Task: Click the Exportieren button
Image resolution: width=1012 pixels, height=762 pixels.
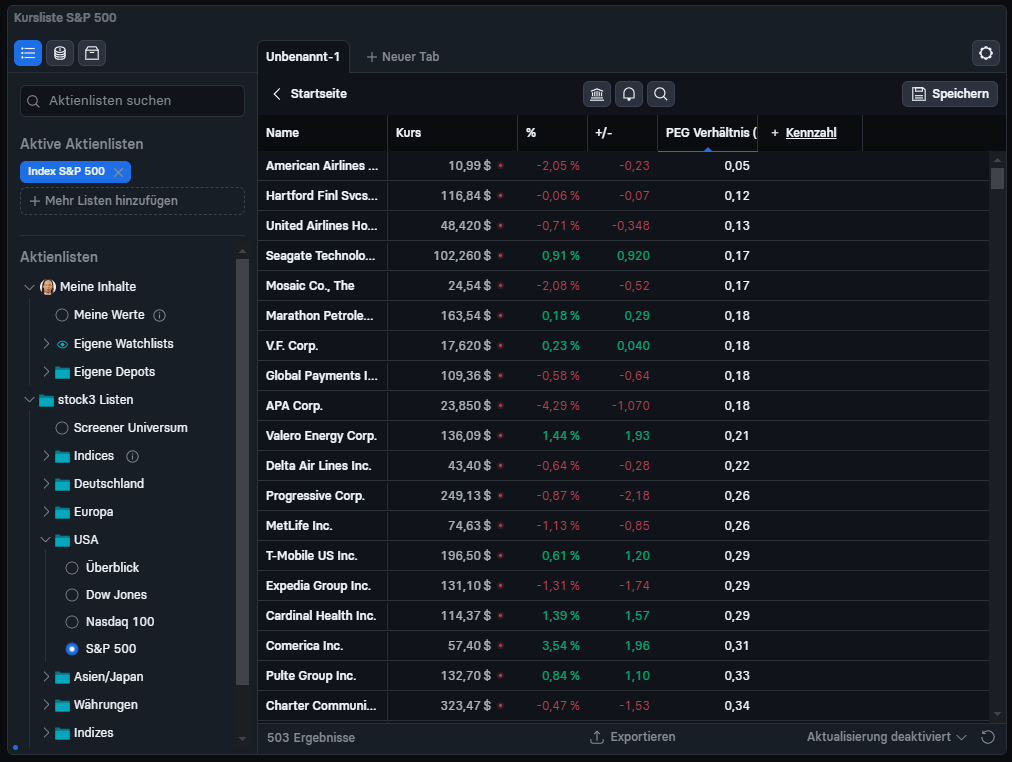Action: coord(632,737)
